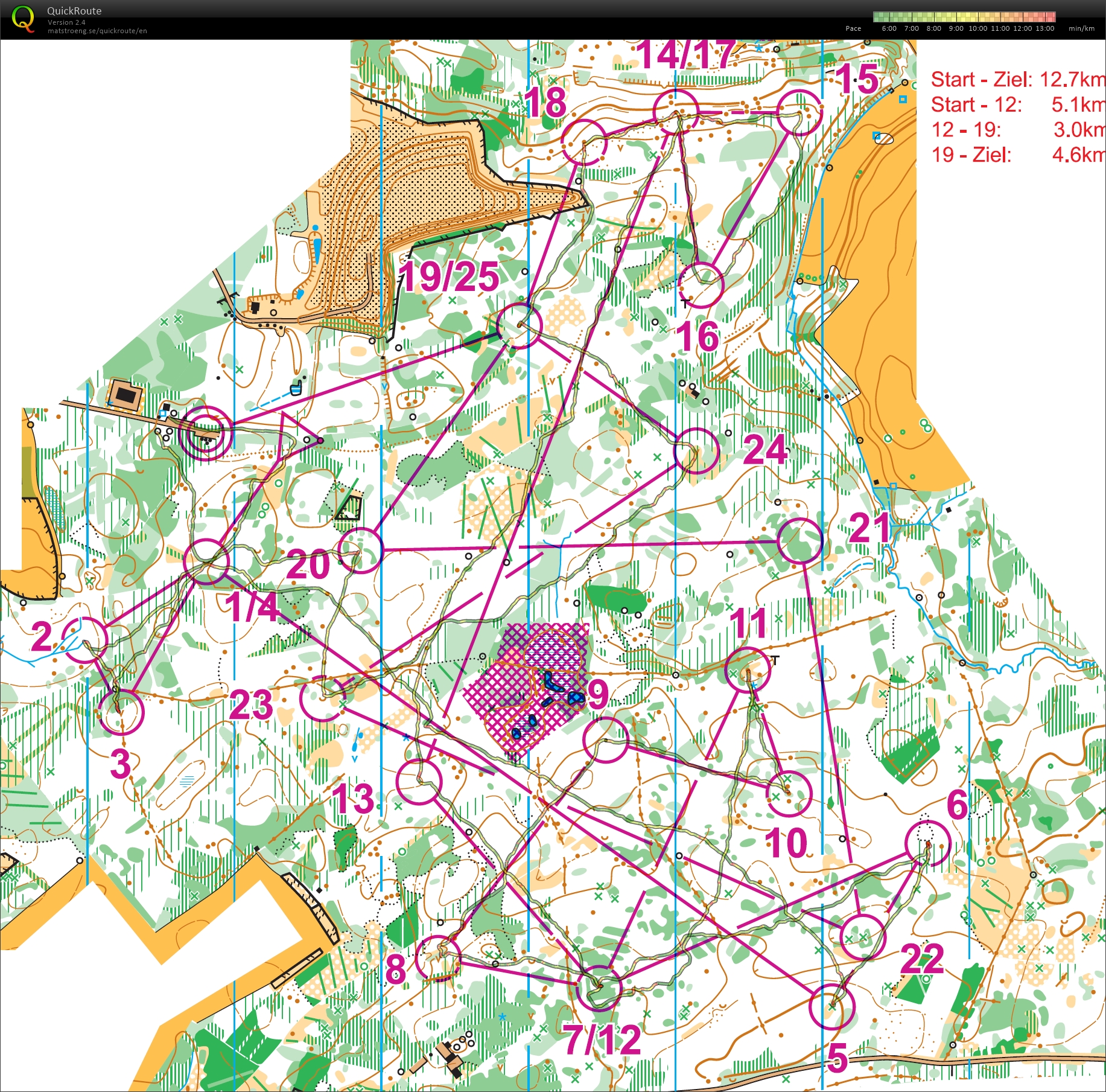The image size is (1106, 1092).
Task: Select control circle 21
Action: coord(800,540)
